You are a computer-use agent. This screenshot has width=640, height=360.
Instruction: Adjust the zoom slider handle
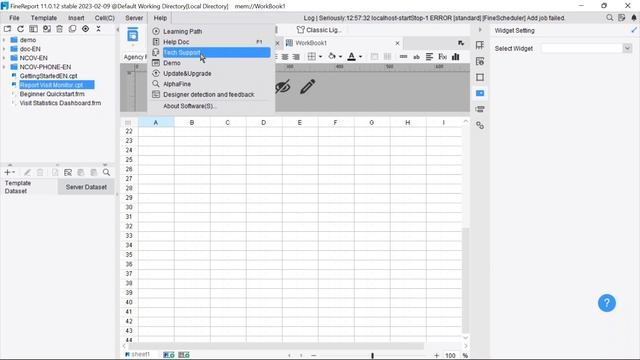point(372,356)
